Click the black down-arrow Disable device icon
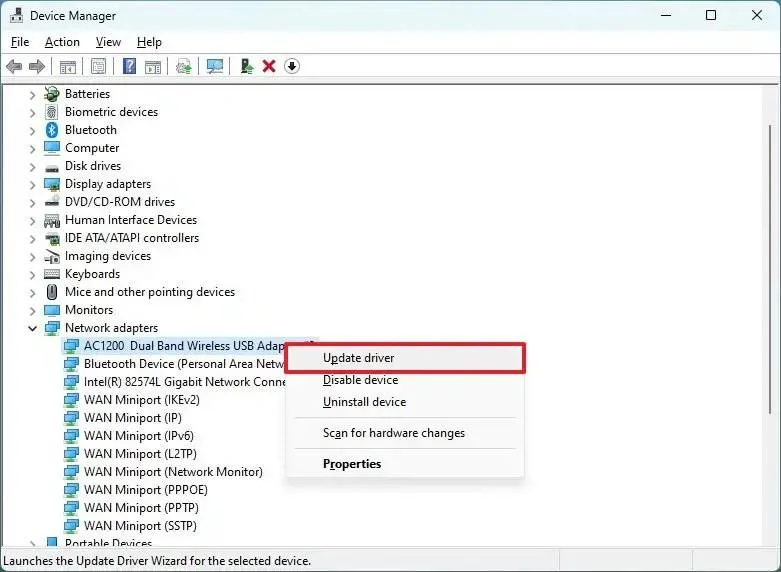781x572 pixels. [292, 66]
